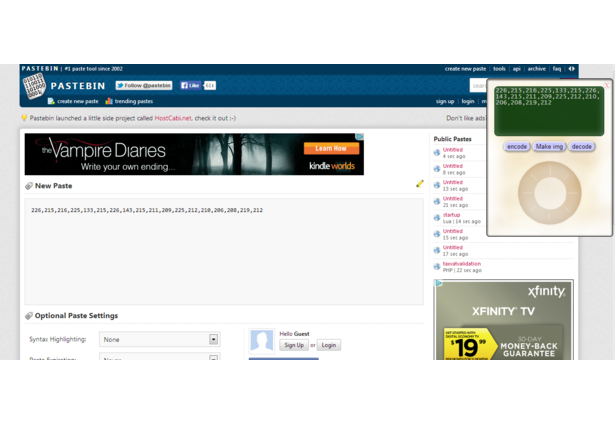The width and height of the screenshot is (615, 424).
Task: Click the Facebook Like button
Action: tap(190, 86)
